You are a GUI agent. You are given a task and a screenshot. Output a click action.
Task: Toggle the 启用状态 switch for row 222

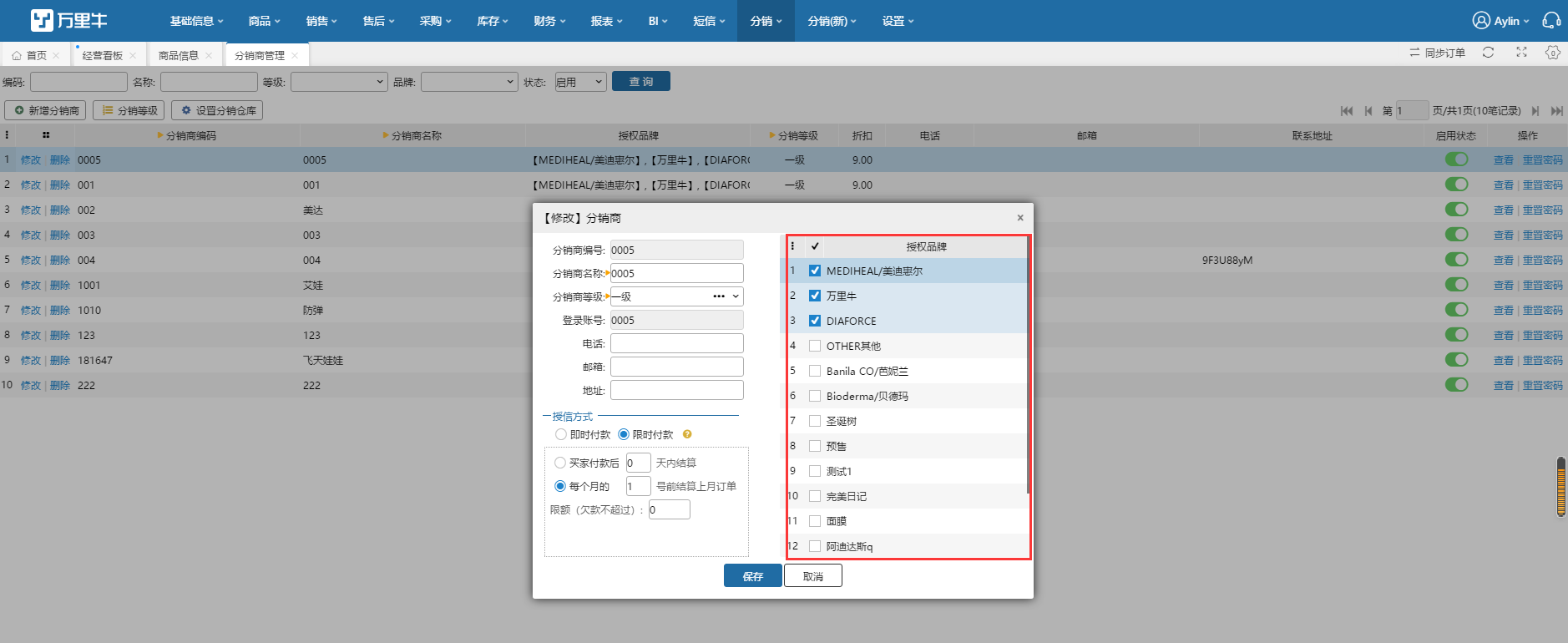pyautogui.click(x=1456, y=385)
